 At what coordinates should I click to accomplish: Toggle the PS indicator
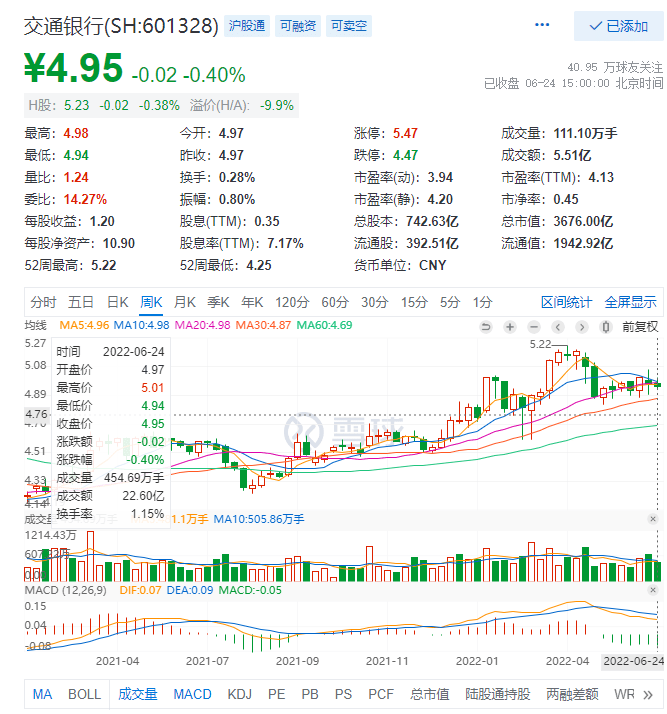pos(343,694)
